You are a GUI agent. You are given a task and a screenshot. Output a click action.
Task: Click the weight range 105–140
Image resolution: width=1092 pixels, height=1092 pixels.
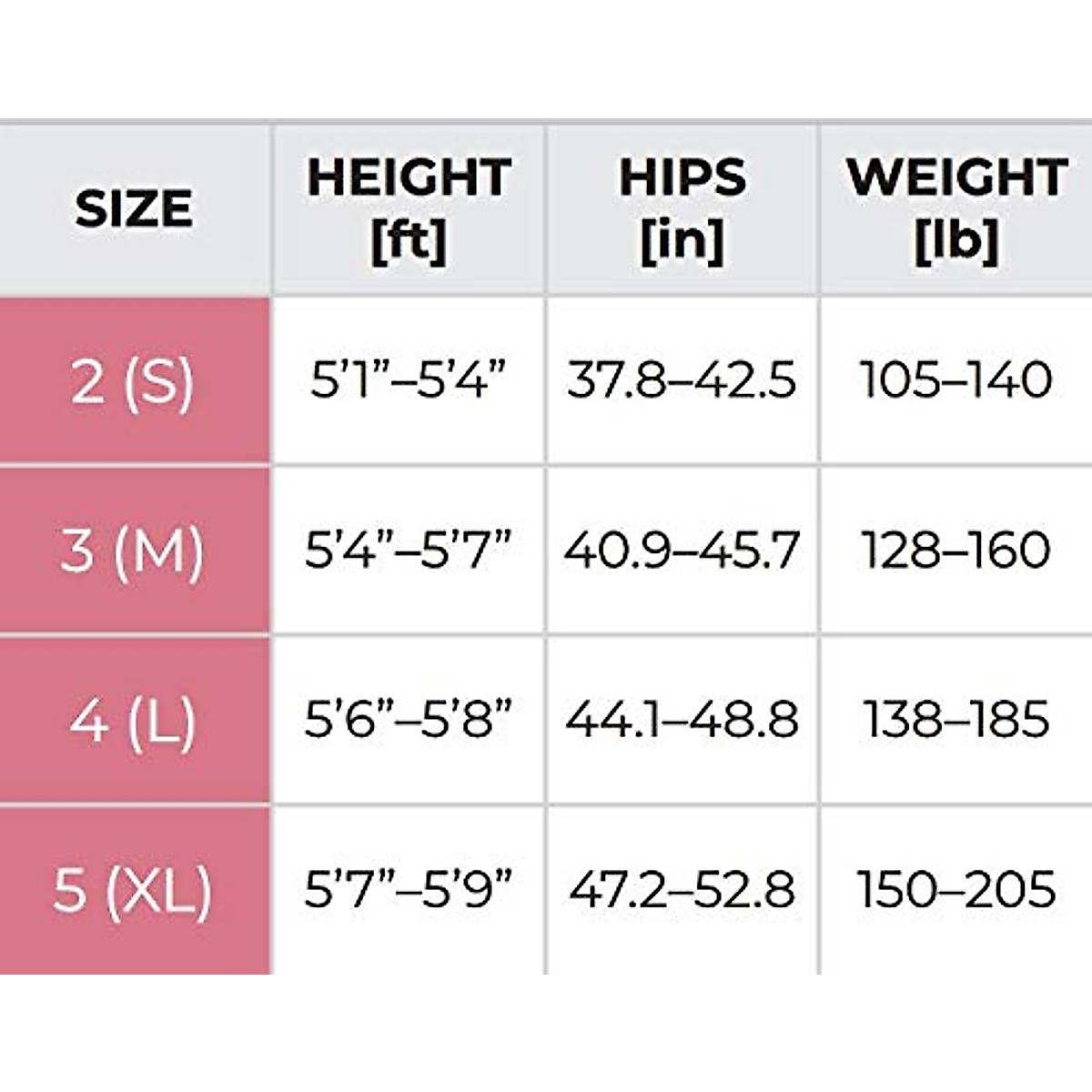pos(955,380)
